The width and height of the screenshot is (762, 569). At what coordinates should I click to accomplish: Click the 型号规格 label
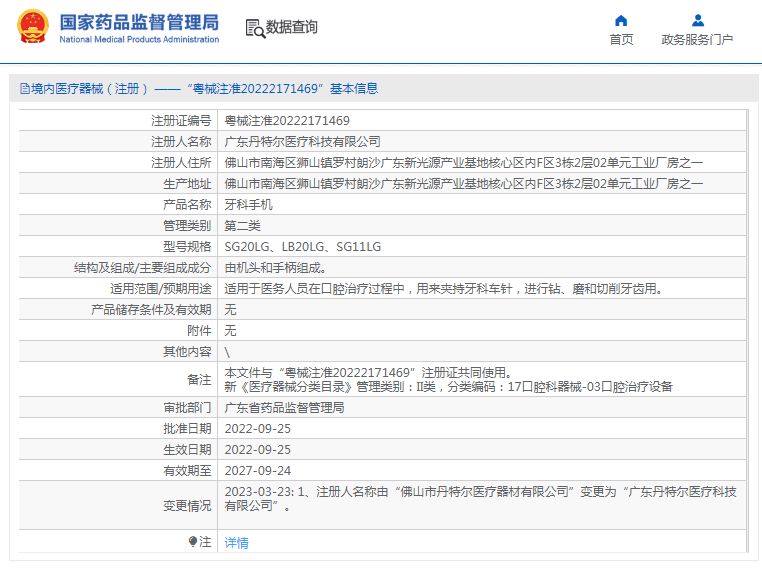coord(187,246)
